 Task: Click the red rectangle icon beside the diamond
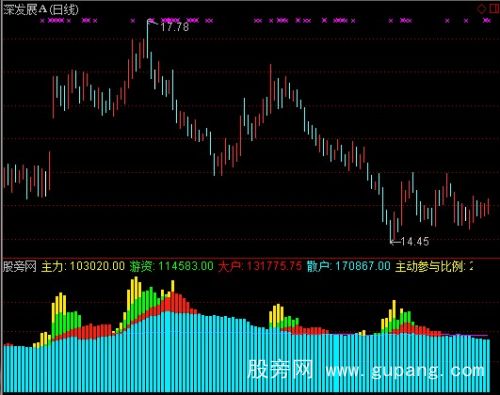pos(495,9)
